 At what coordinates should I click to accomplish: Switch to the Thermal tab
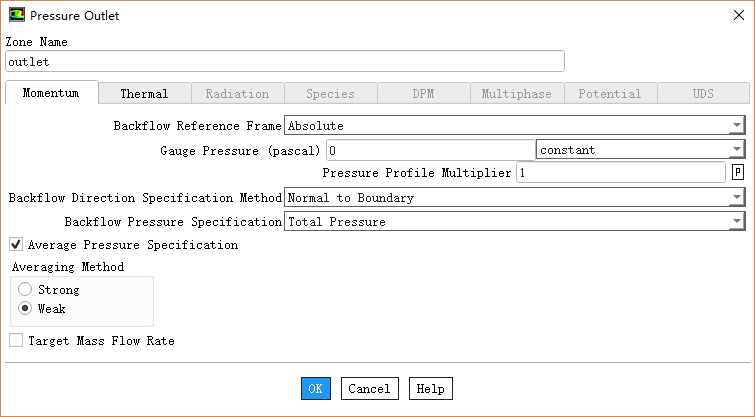pyautogui.click(x=144, y=94)
